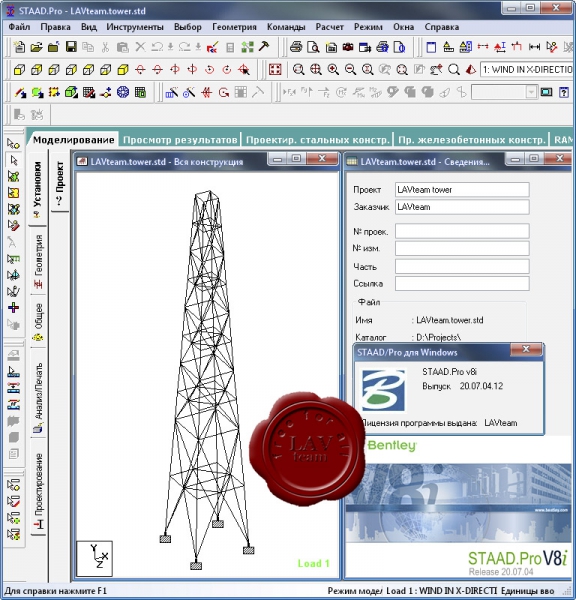Open the vertical Геометрия page tab
The width and height of the screenshot is (576, 600).
(38, 261)
